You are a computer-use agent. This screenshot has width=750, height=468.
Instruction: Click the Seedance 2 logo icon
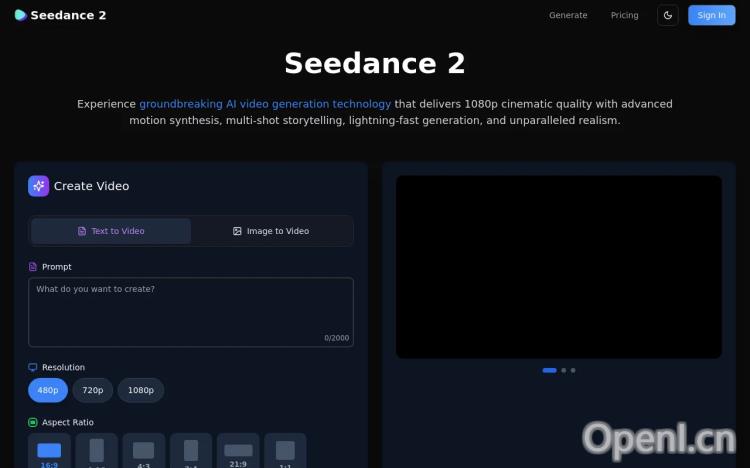click(21, 15)
